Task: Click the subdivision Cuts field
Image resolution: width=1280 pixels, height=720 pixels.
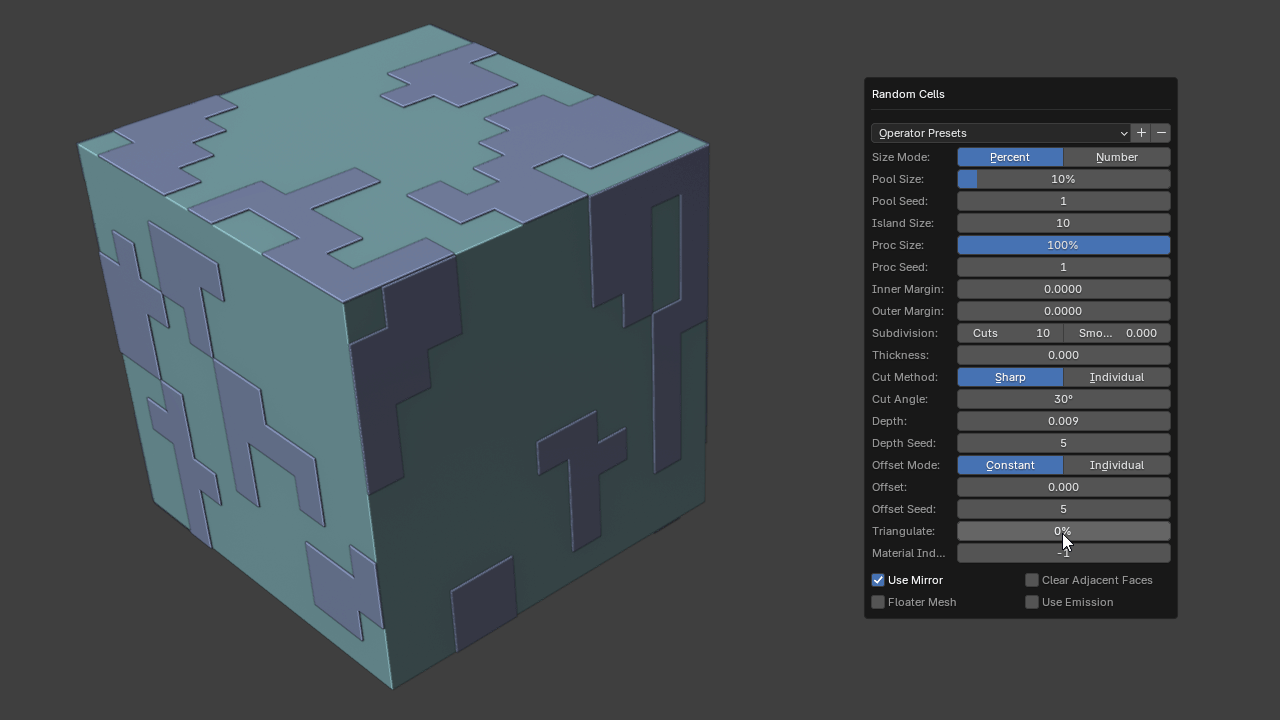Action: [x=1009, y=333]
